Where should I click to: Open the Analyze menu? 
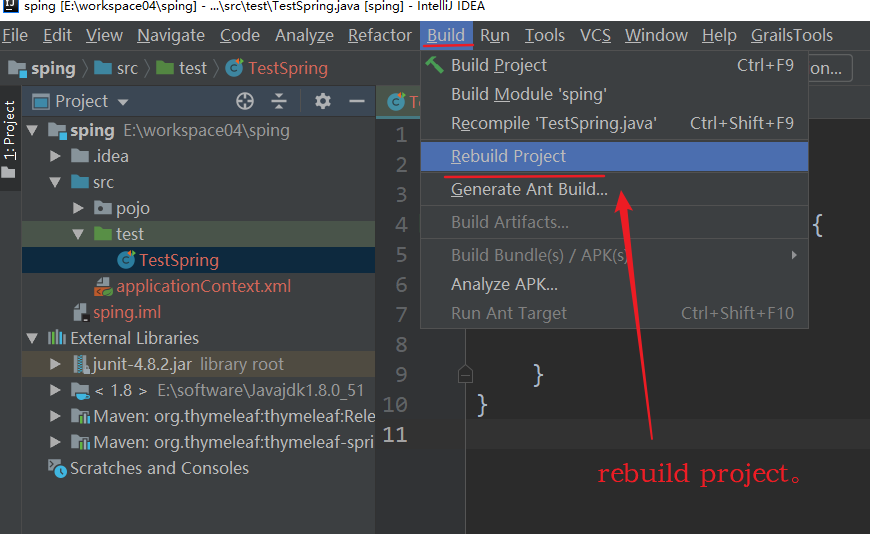(x=304, y=35)
